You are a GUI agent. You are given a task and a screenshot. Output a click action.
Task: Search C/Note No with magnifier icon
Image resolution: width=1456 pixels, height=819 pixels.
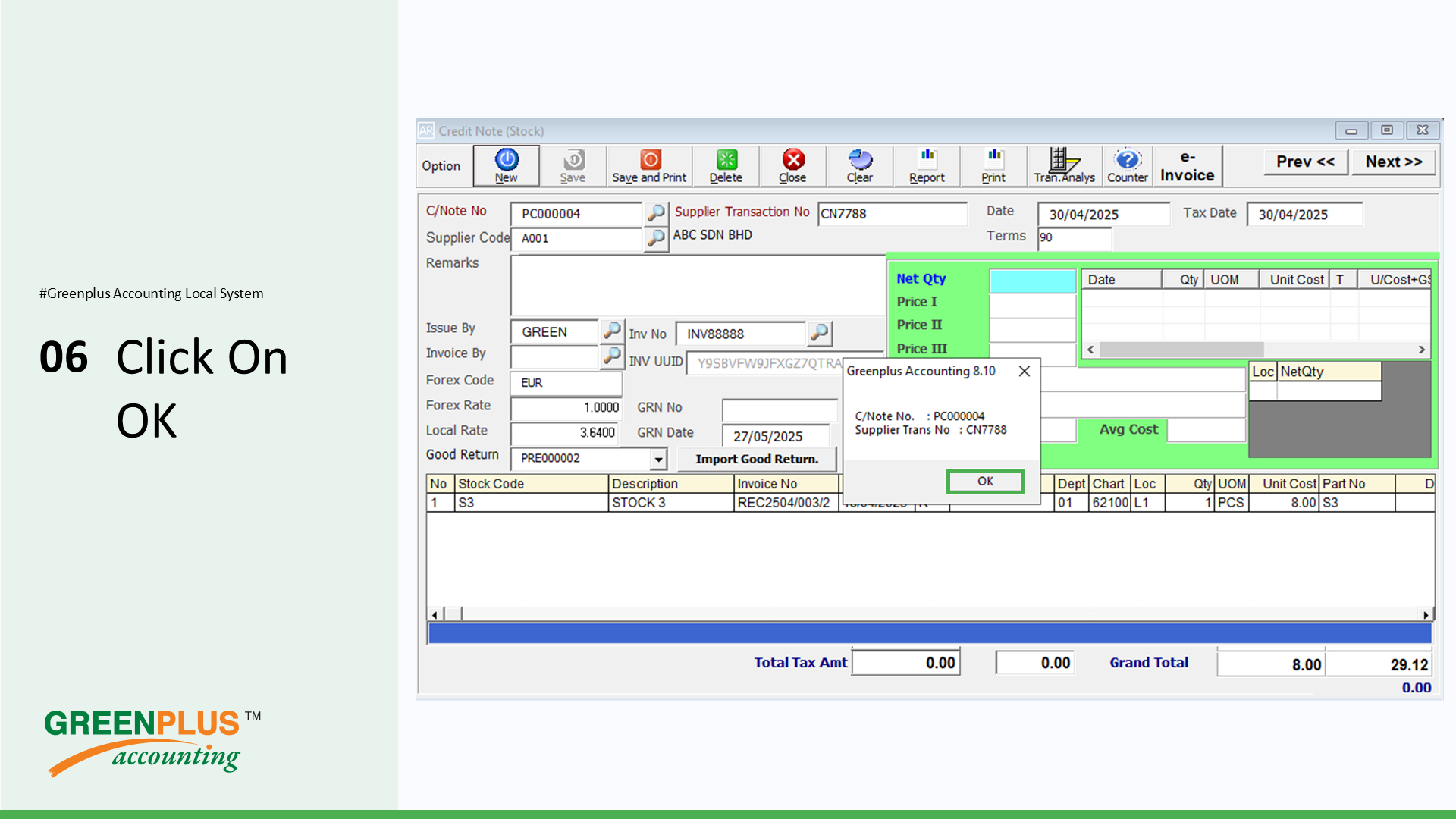pyautogui.click(x=656, y=213)
